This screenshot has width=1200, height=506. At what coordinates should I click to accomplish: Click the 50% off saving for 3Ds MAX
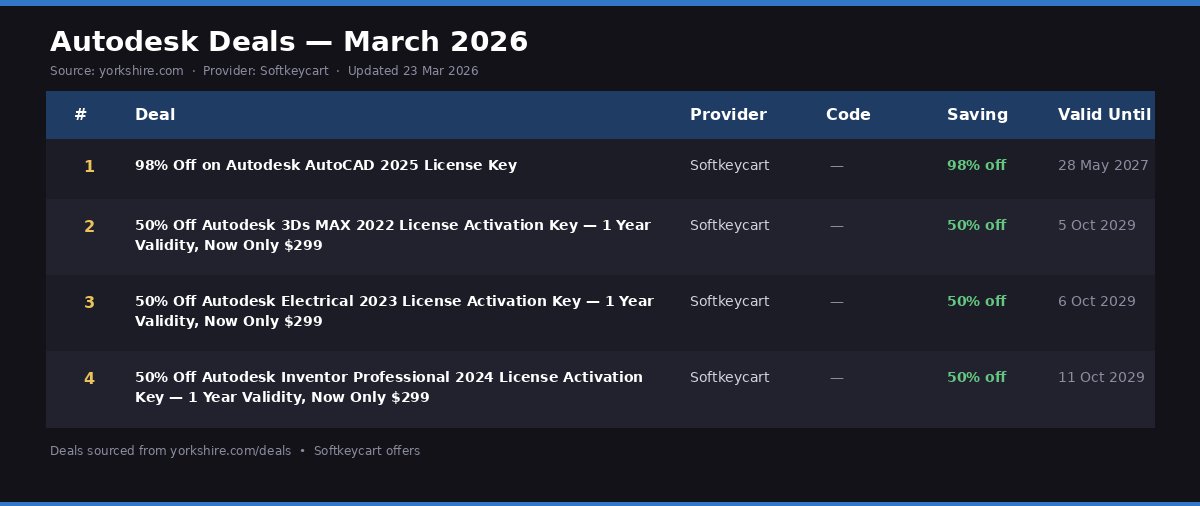tap(976, 225)
